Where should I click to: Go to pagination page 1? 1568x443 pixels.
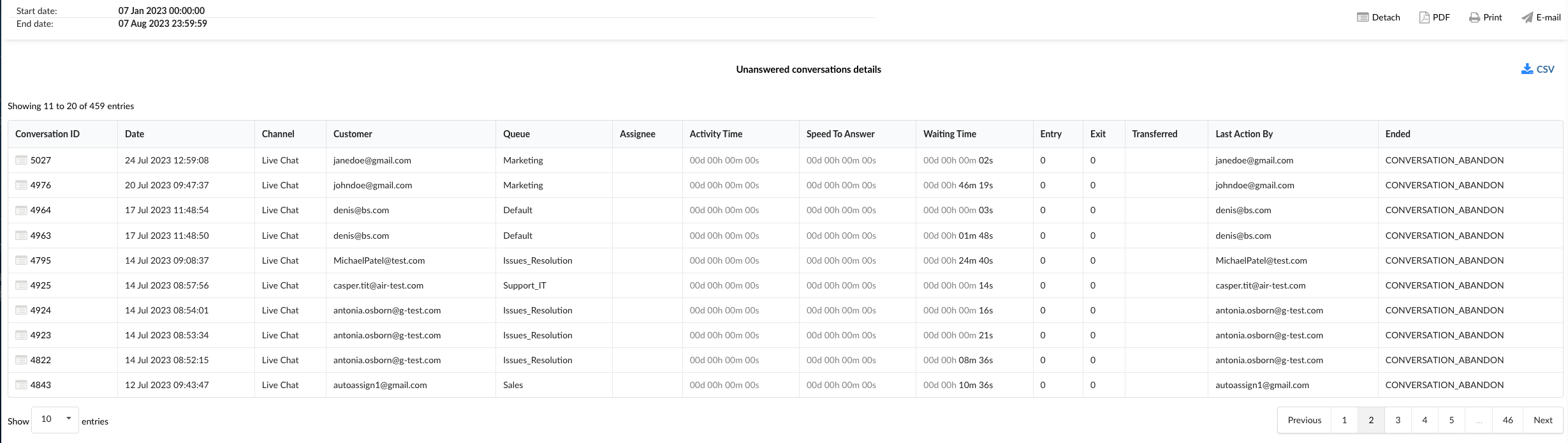tap(1344, 420)
